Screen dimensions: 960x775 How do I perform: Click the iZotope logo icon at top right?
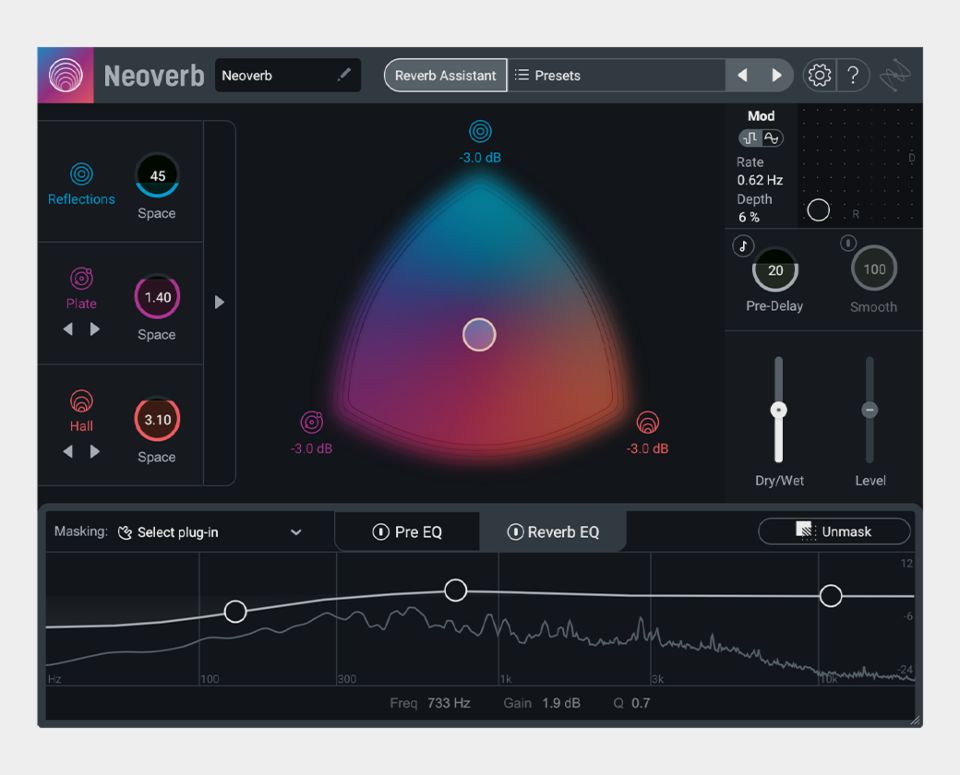point(896,76)
